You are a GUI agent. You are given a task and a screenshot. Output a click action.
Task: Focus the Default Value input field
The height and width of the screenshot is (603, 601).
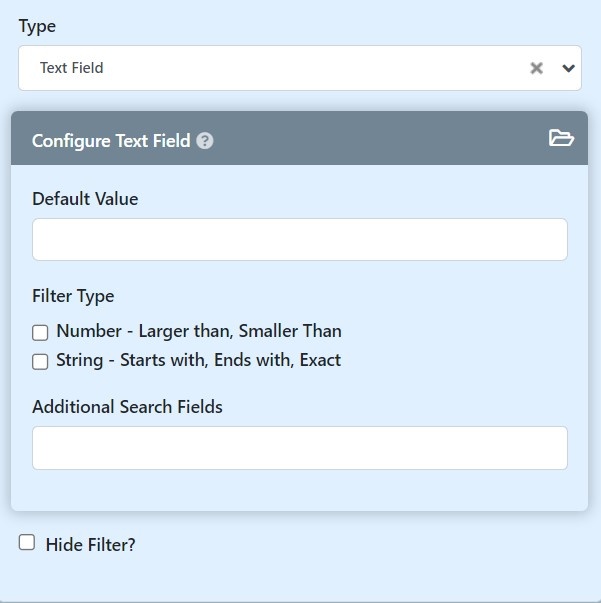299,240
